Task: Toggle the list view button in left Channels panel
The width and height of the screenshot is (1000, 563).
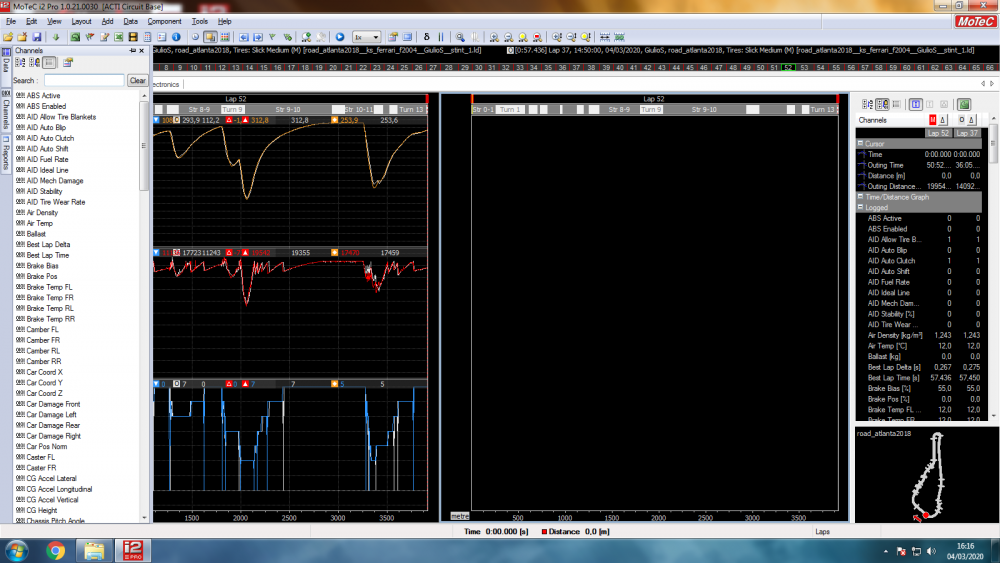Action: 49,62
